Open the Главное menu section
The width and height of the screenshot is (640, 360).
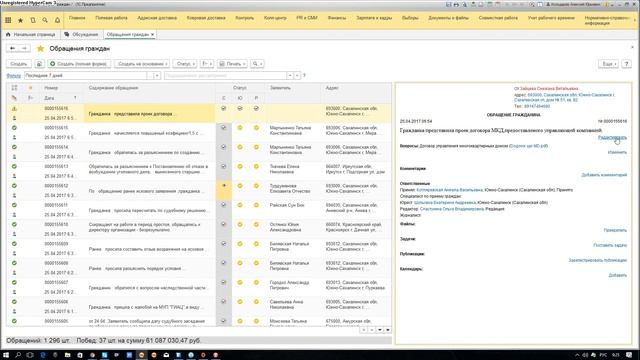click(77, 18)
